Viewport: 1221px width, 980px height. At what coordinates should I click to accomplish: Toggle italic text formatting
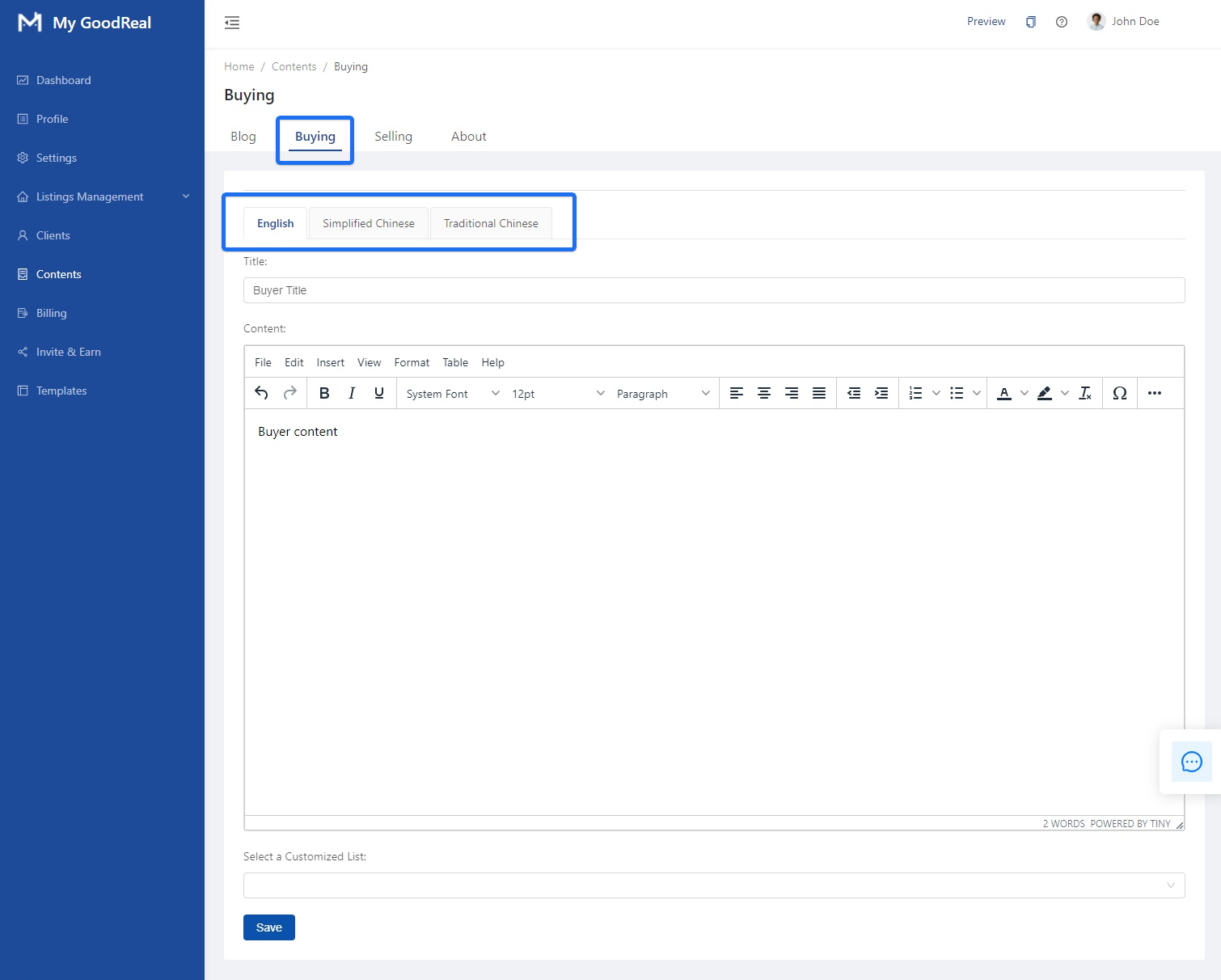[352, 393]
